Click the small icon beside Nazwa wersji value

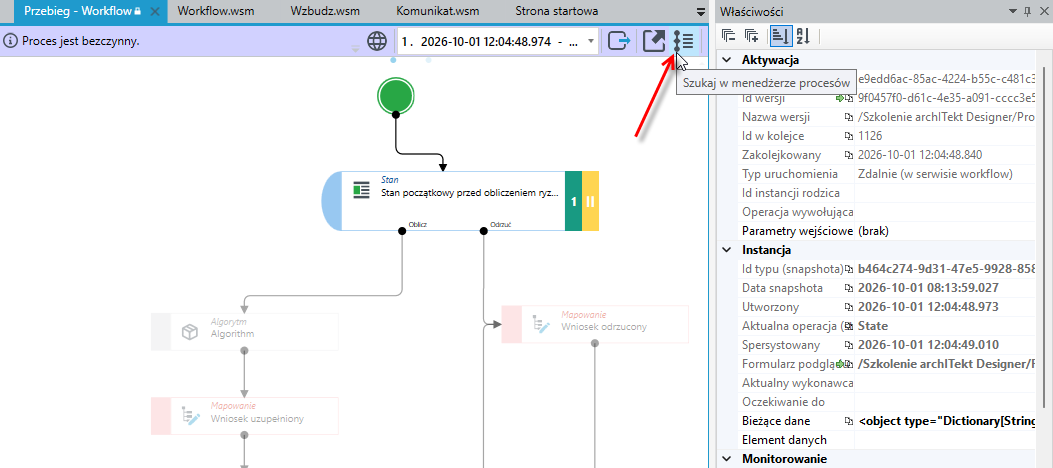coord(849,118)
